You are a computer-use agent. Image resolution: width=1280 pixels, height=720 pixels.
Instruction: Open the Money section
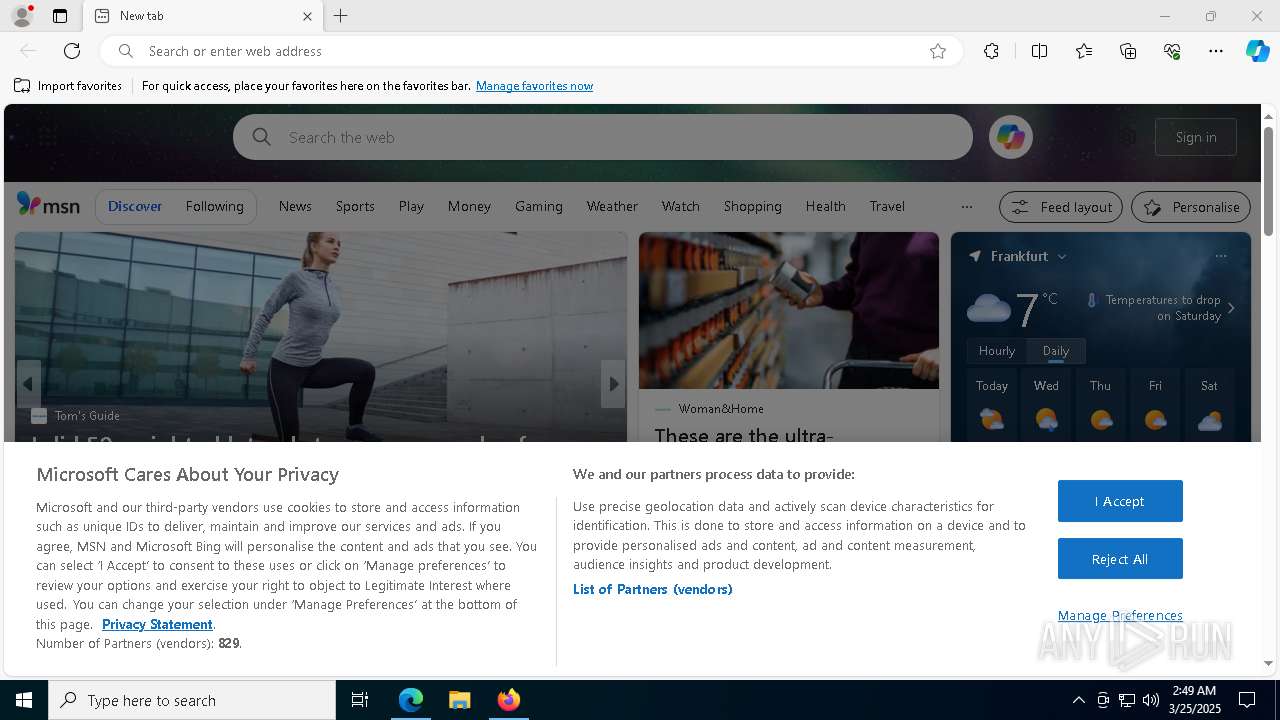tap(469, 206)
